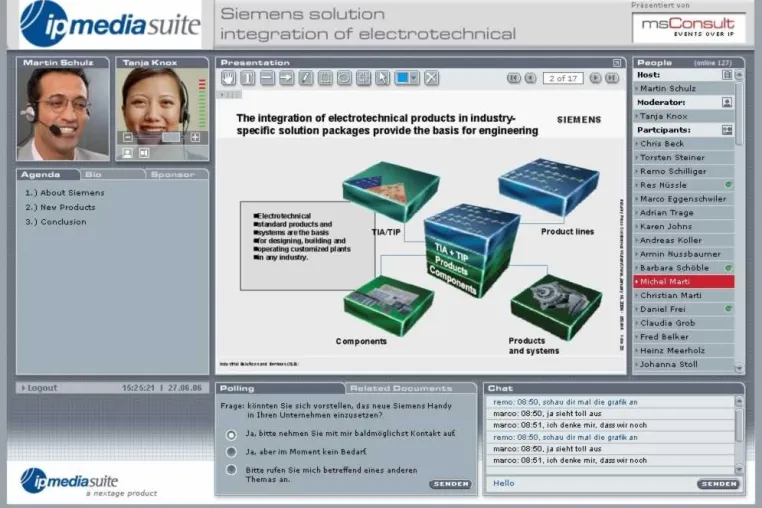Viewport: 762px width, 508px height.
Task: Click the plus volume icon under Tanja Knox
Action: click(195, 138)
